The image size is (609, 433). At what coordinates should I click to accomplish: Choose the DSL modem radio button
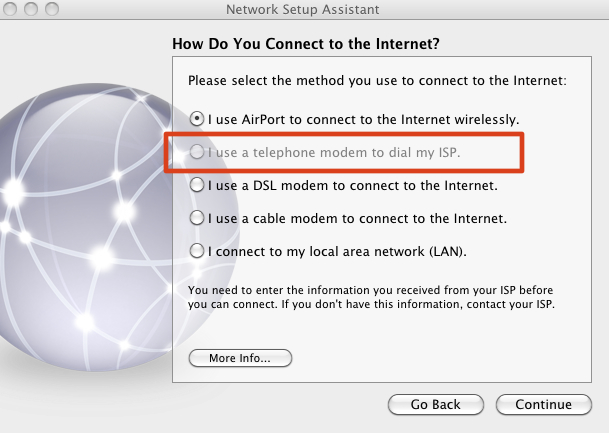tap(197, 185)
